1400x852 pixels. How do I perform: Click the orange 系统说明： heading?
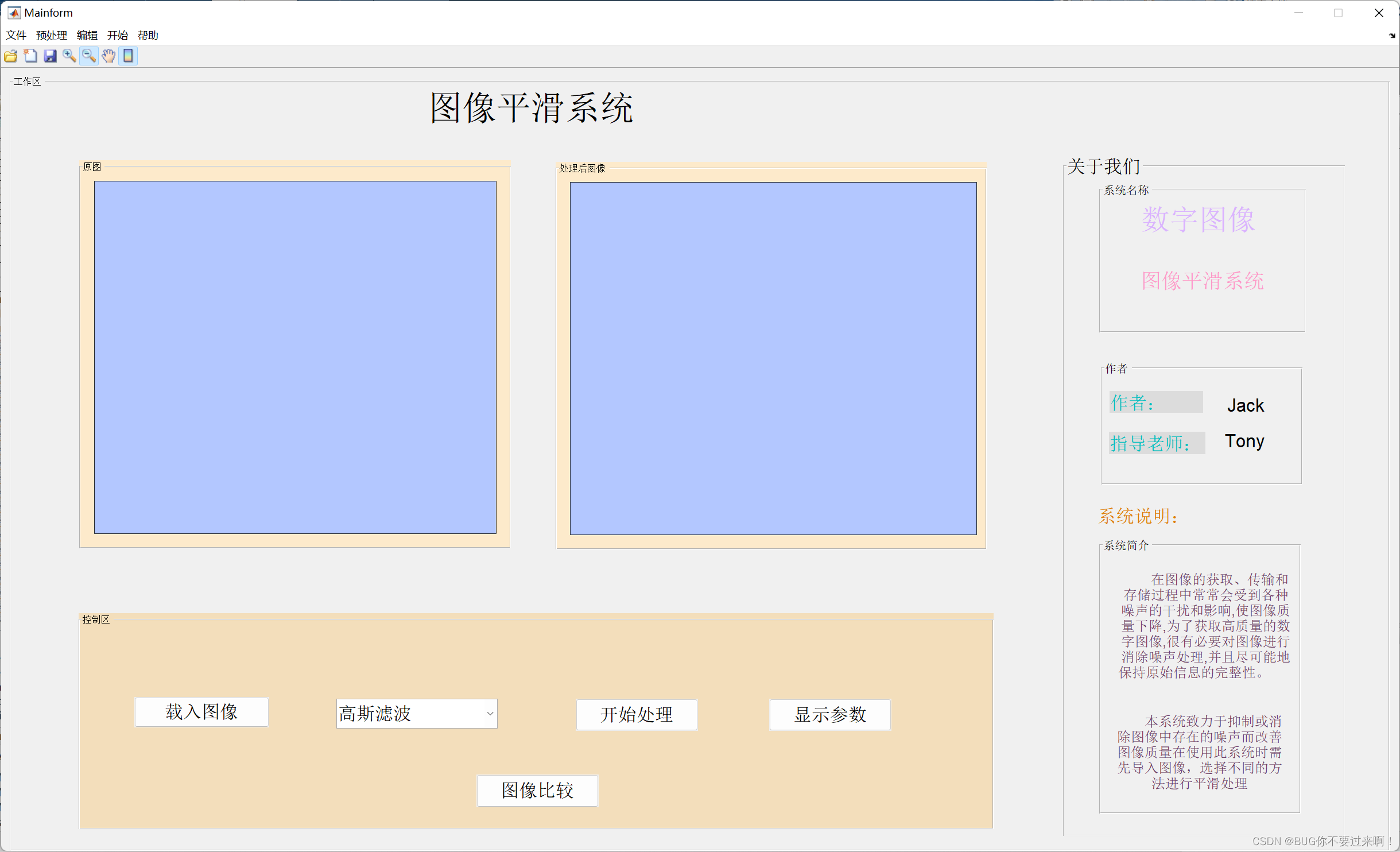(x=1139, y=516)
